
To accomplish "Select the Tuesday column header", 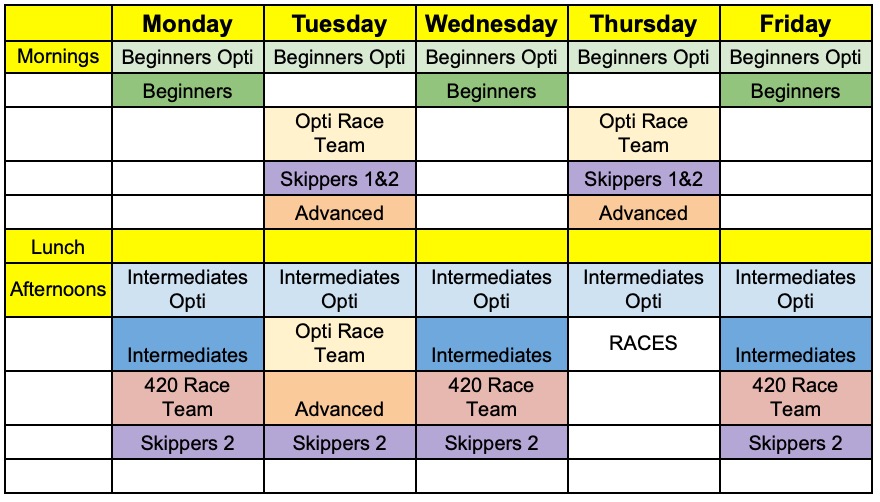I will pyautogui.click(x=340, y=24).
